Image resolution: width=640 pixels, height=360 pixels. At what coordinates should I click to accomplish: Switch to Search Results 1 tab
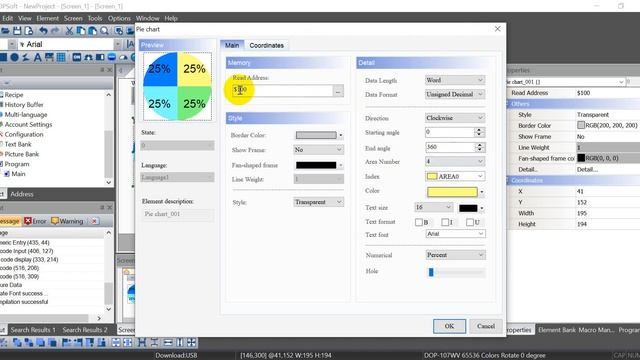coord(33,330)
